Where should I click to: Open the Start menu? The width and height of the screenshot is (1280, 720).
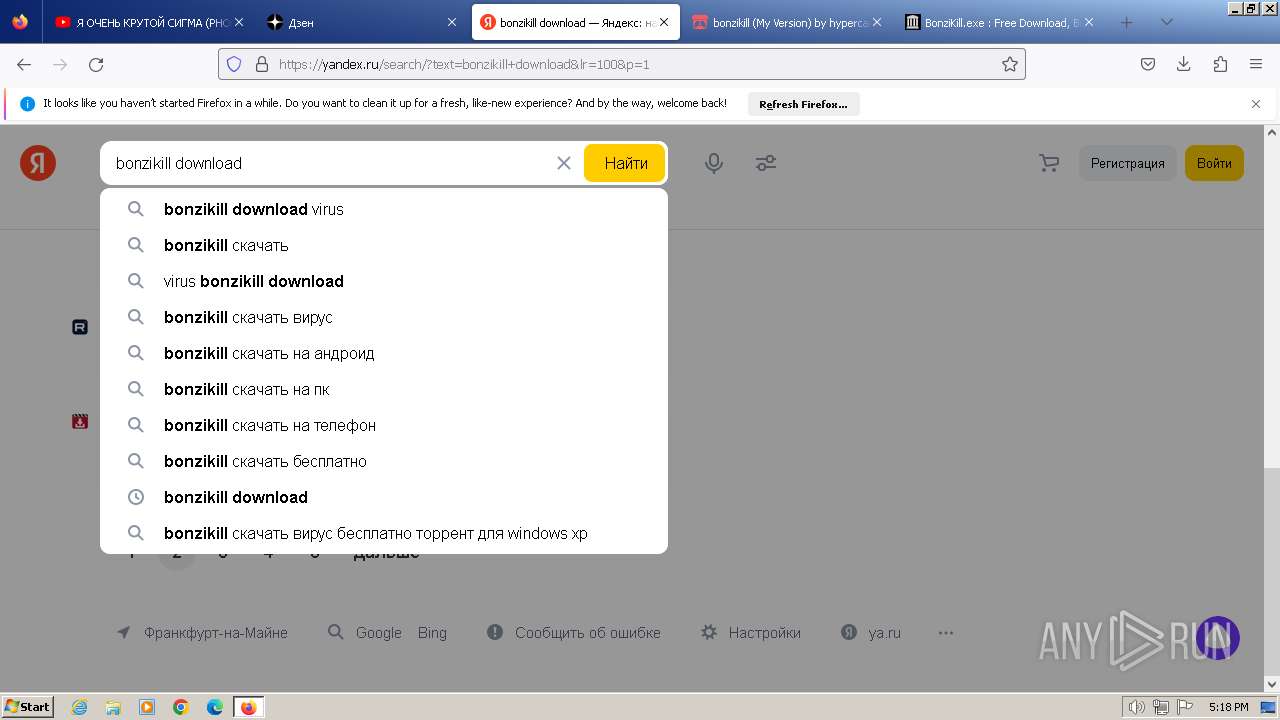click(x=28, y=707)
